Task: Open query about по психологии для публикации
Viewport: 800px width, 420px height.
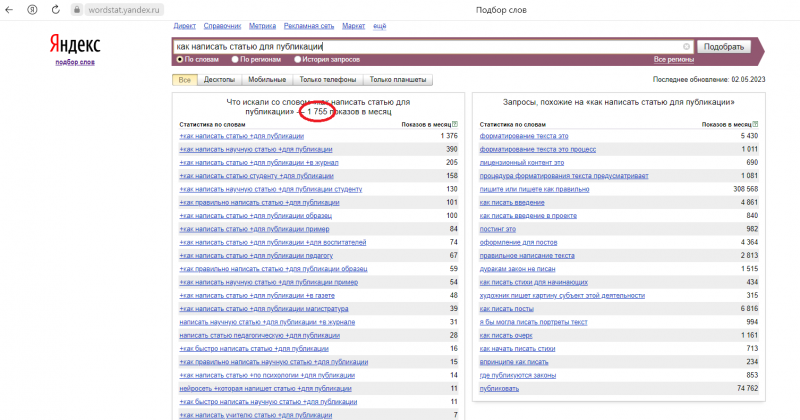Action: 267,375
